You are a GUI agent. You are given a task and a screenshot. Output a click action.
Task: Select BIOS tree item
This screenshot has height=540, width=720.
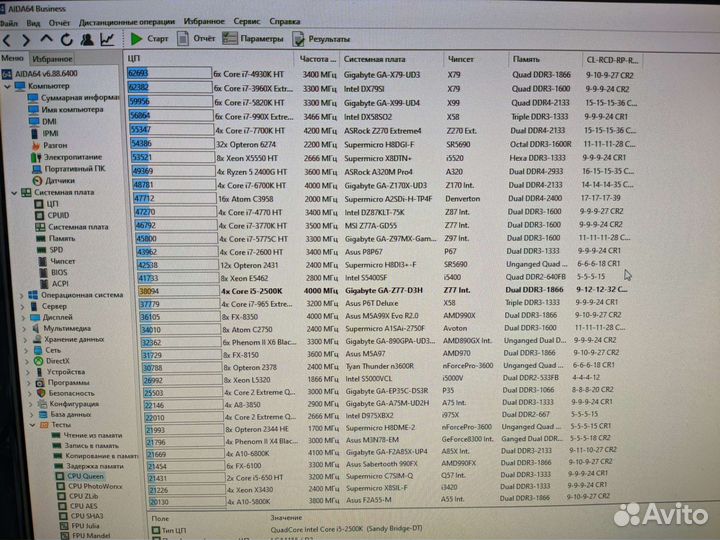(53, 272)
